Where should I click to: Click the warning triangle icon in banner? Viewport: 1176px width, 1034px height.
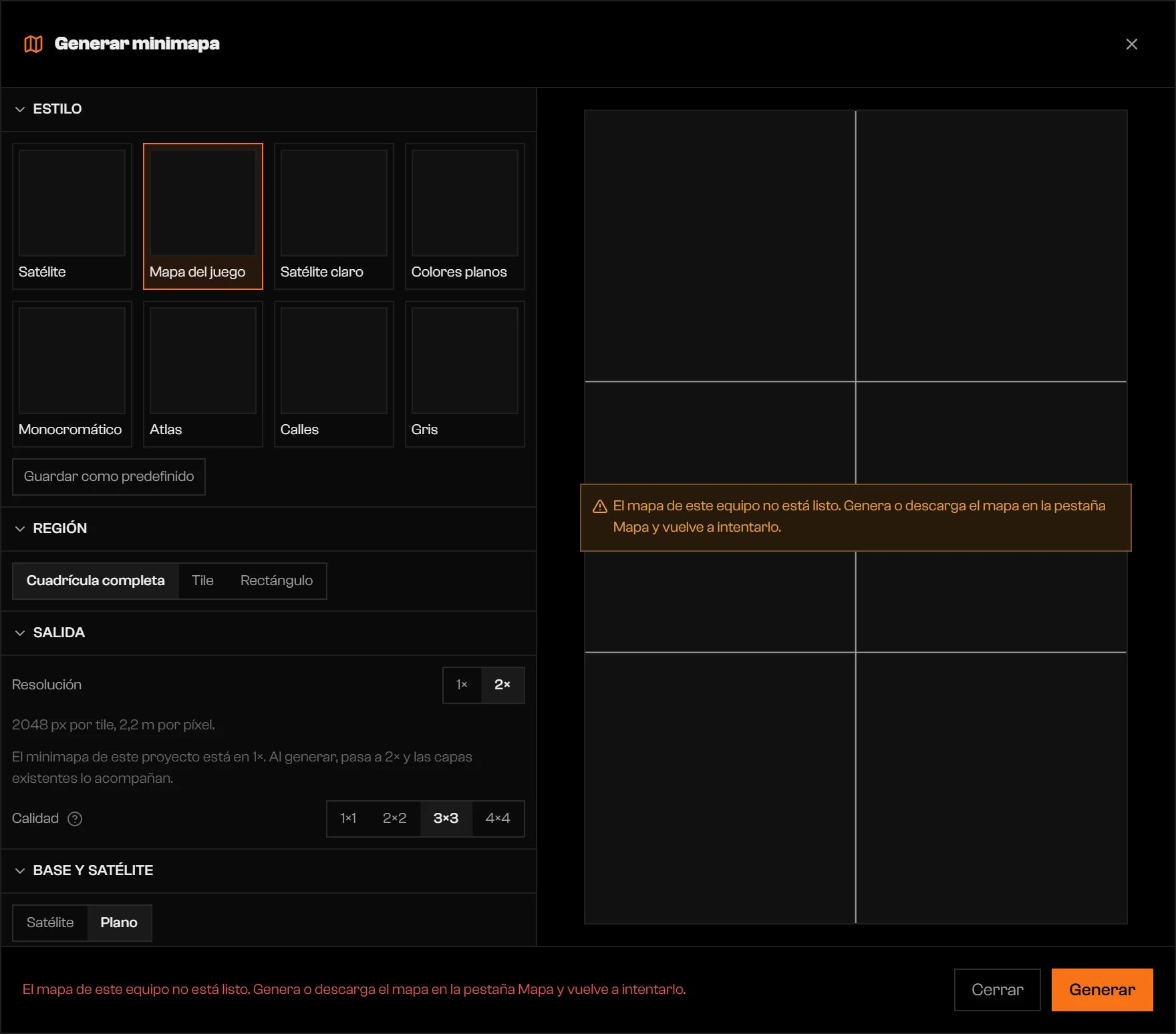point(600,506)
